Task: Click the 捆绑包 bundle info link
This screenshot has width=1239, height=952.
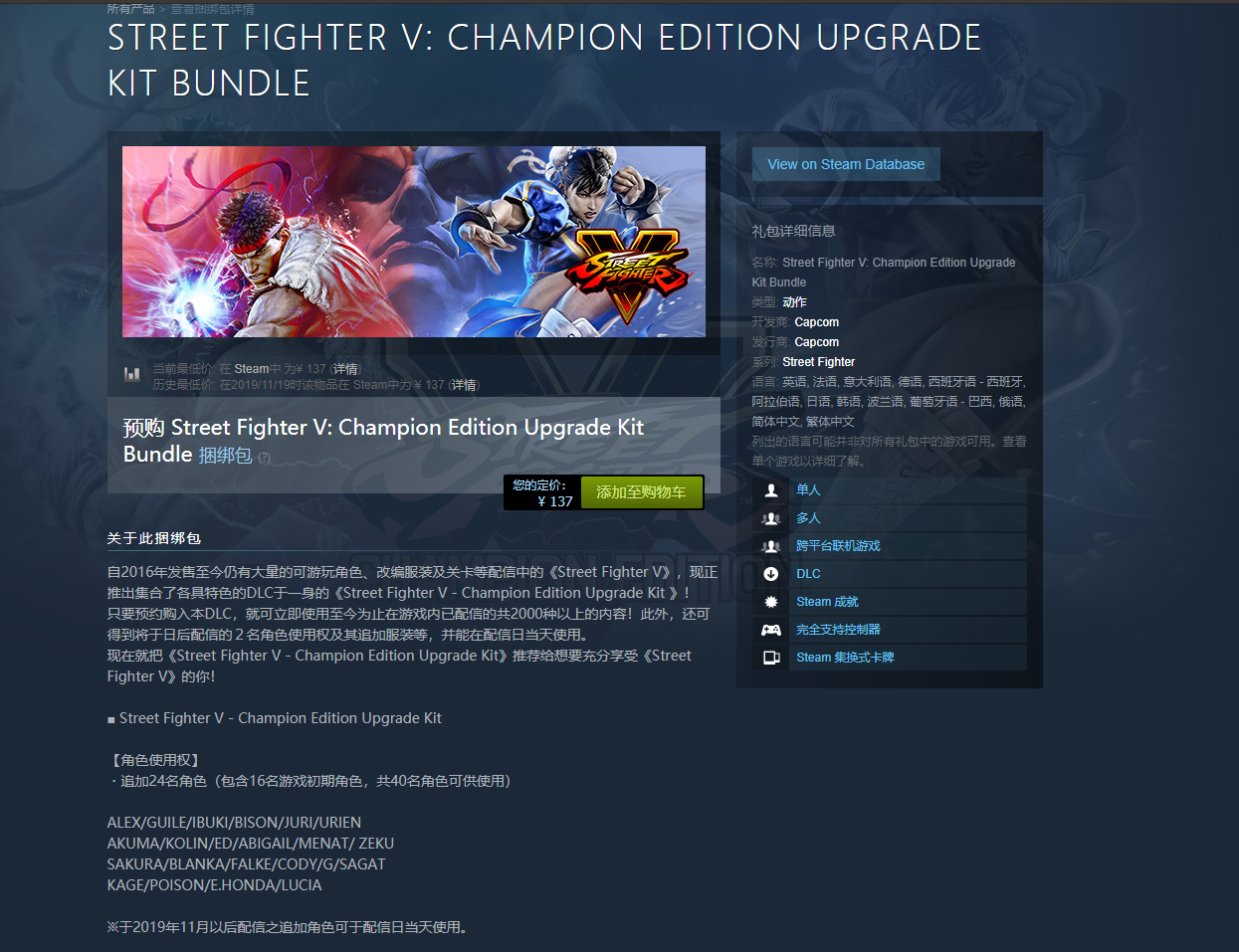Action: coord(225,456)
